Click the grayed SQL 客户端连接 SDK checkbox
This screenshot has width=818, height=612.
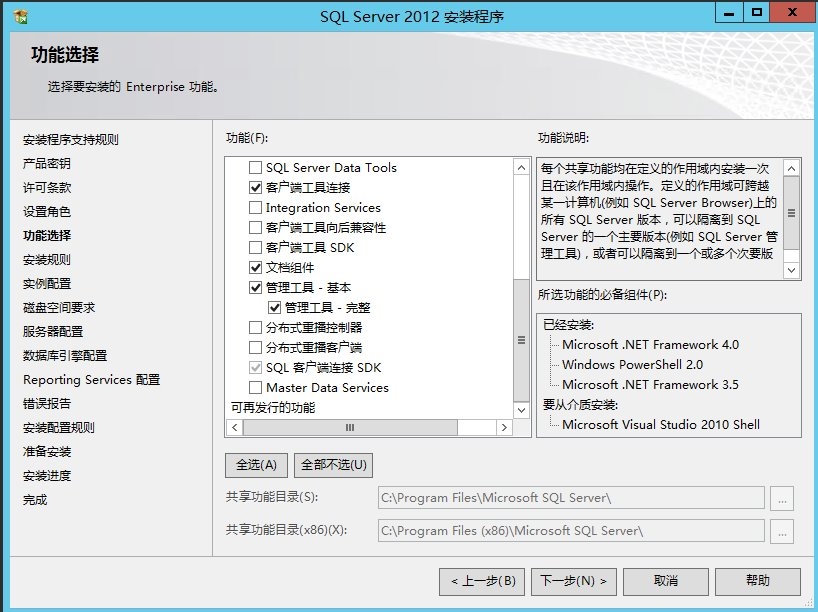tap(255, 368)
